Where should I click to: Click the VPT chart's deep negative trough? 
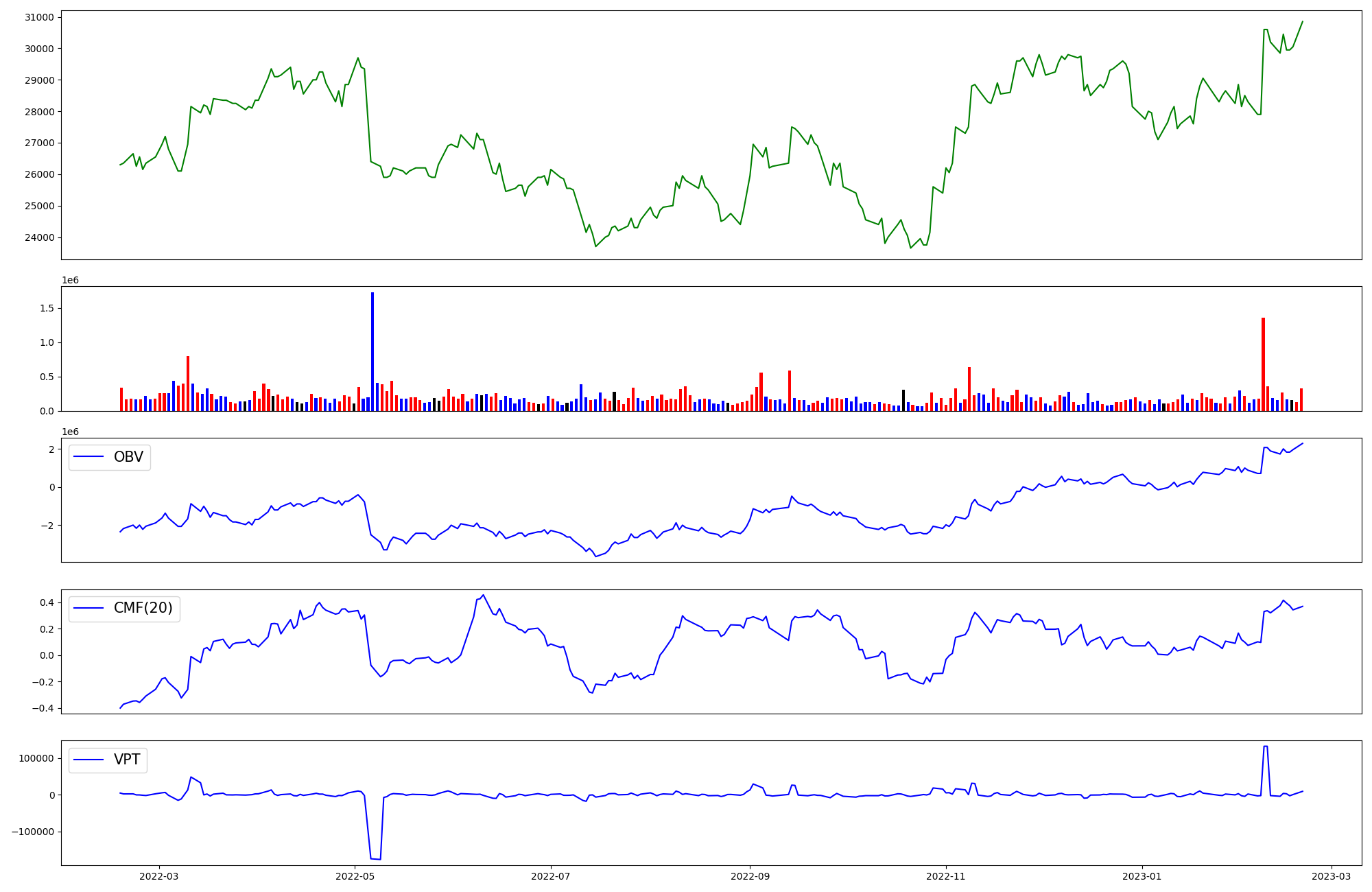click(375, 858)
